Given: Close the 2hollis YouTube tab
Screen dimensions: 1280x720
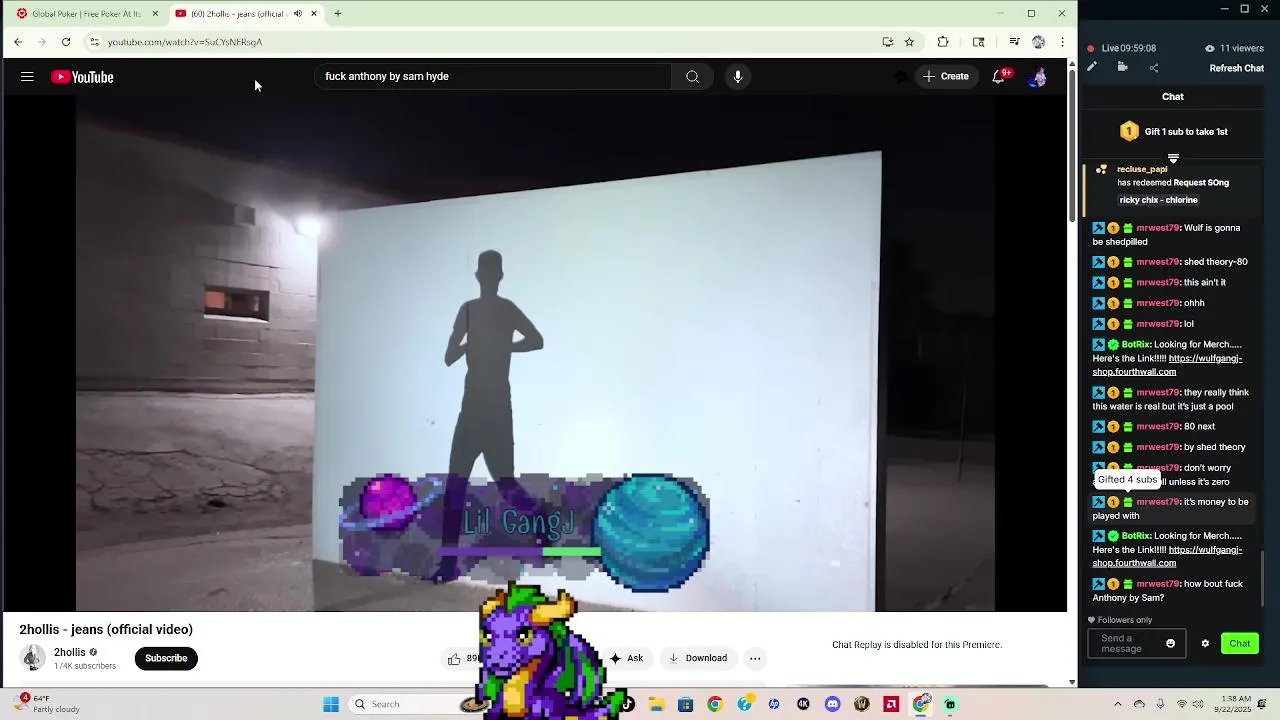Looking at the screenshot, I should (314, 14).
